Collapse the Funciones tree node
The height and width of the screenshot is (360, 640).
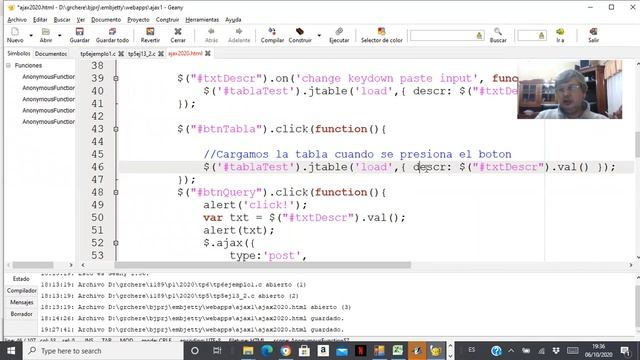(8, 65)
